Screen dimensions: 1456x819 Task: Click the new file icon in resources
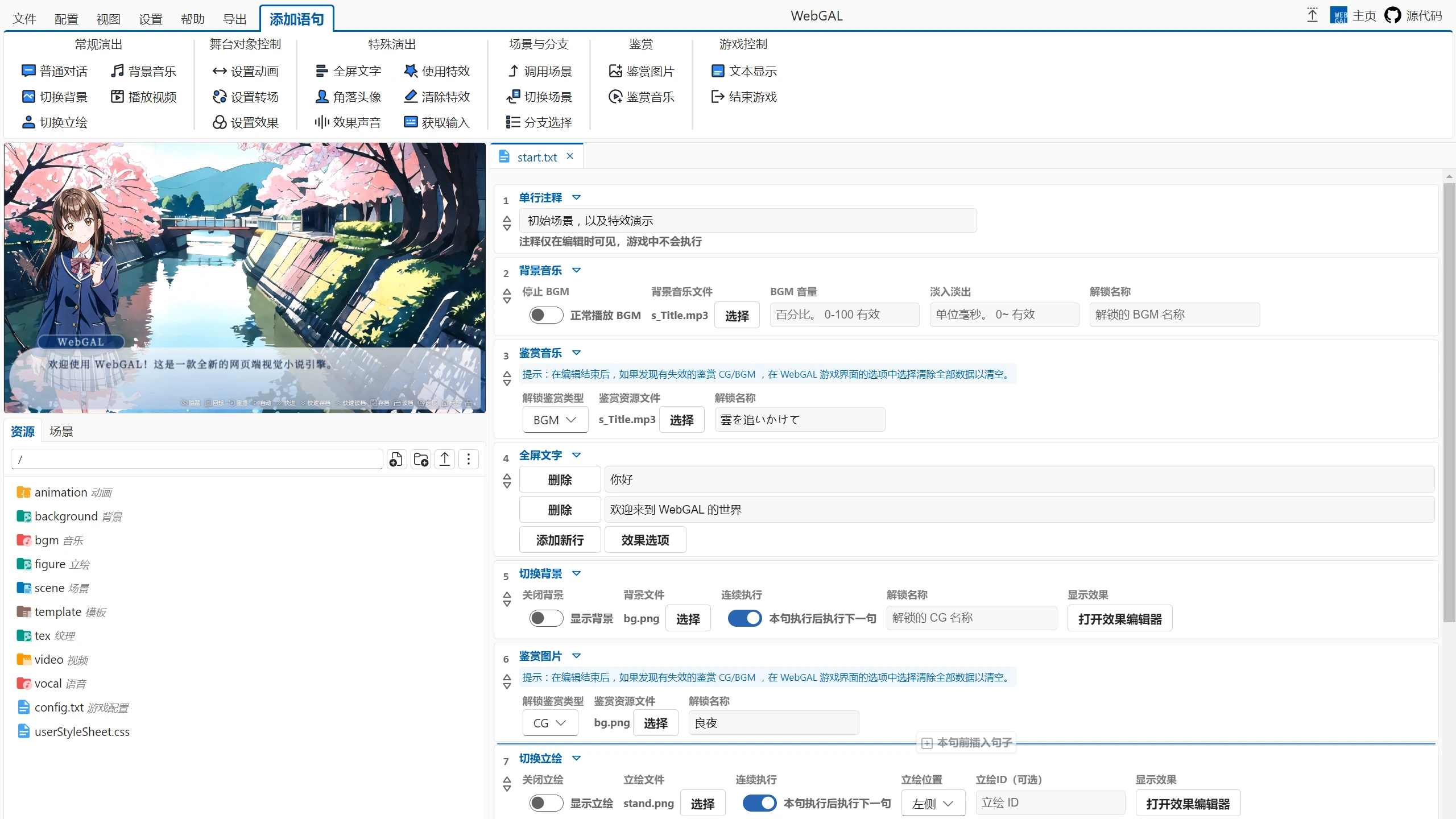coord(396,459)
